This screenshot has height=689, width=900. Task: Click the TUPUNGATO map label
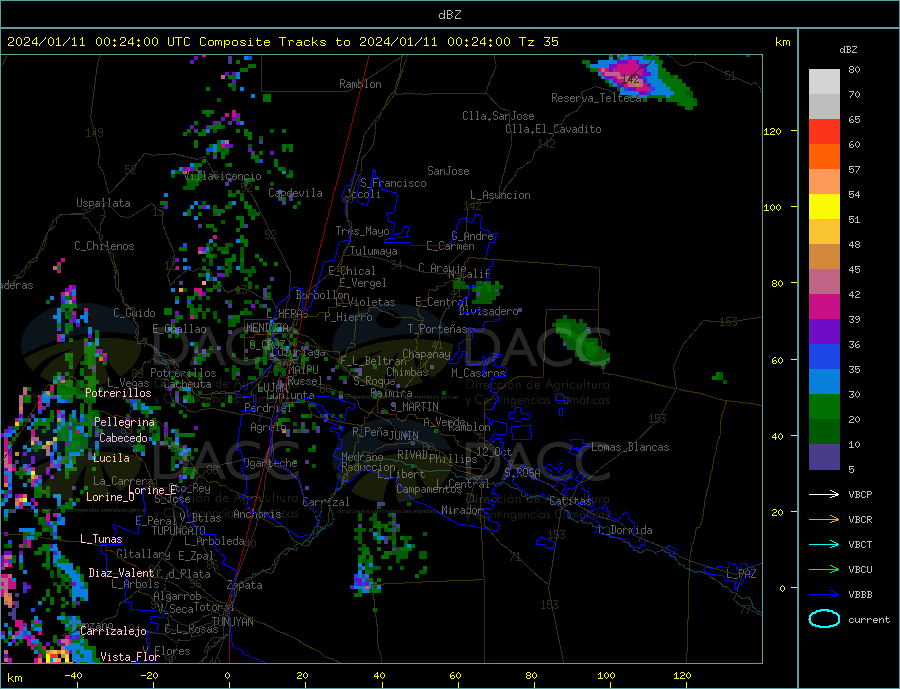(x=179, y=531)
